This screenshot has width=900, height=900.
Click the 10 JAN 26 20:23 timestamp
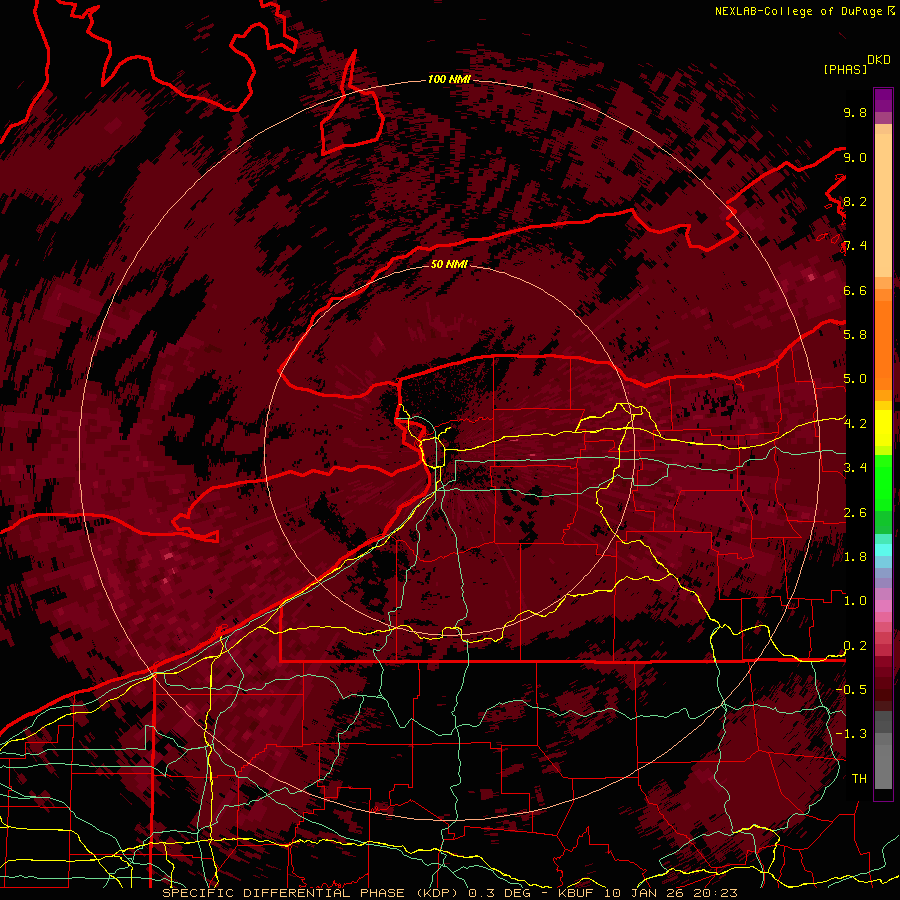pos(670,893)
